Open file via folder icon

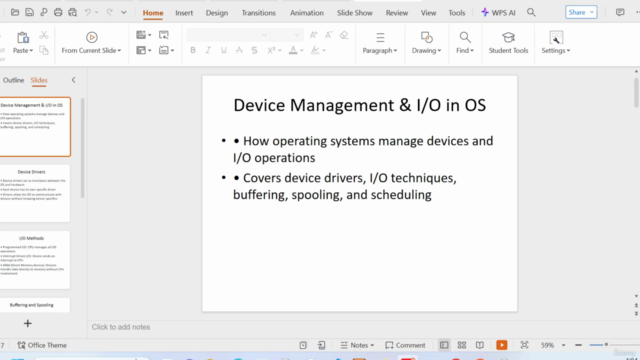(x=15, y=12)
